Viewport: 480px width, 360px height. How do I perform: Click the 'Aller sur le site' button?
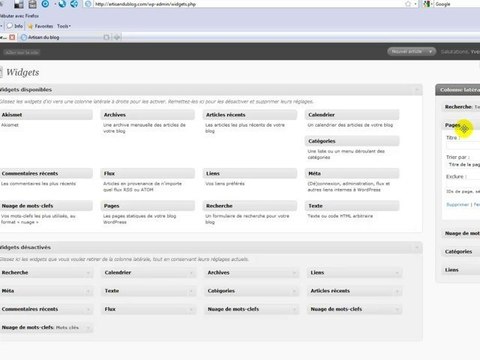(x=21, y=52)
